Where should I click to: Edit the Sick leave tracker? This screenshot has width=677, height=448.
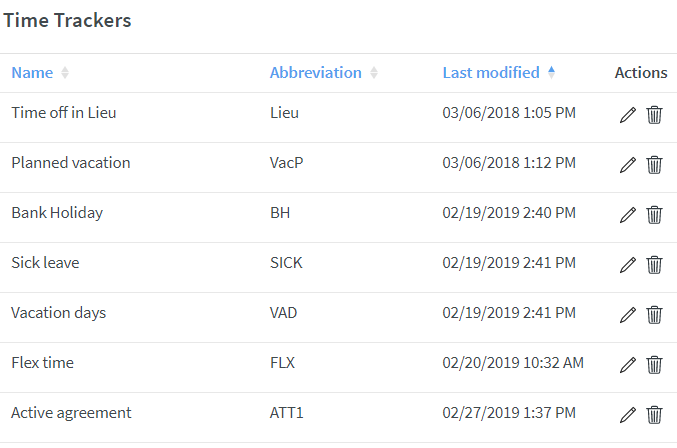(628, 265)
